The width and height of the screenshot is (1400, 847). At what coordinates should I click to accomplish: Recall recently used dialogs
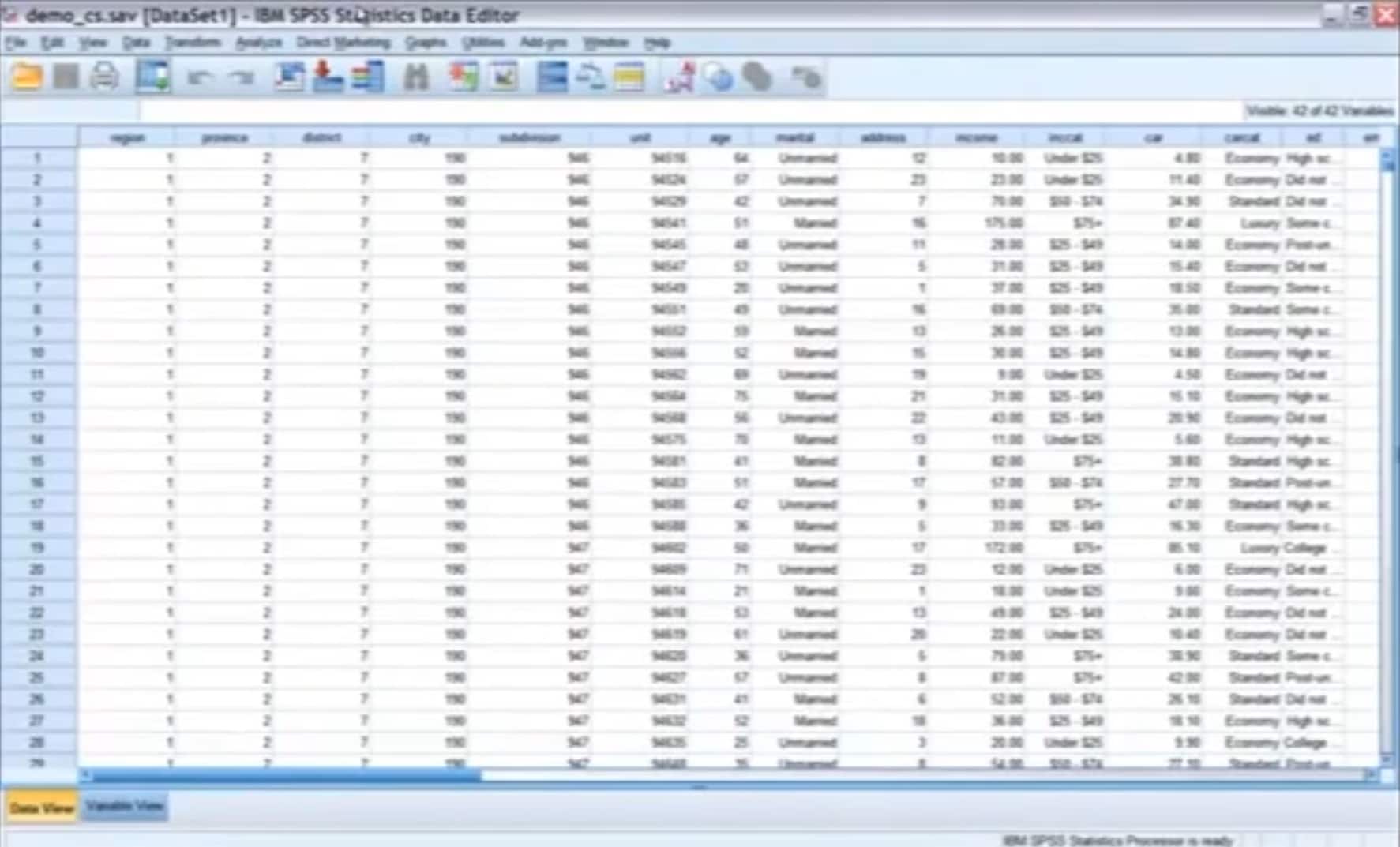pos(152,77)
